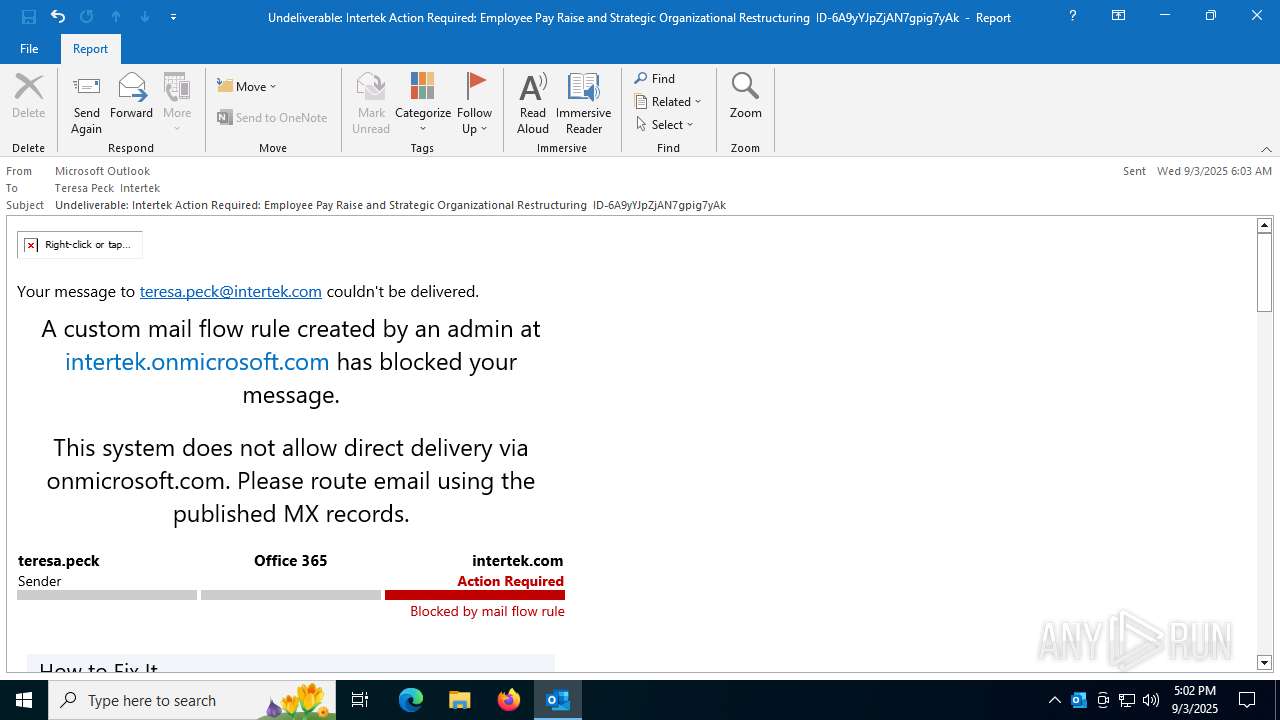Image resolution: width=1280 pixels, height=720 pixels.
Task: Expand the Related dropdown
Action: coord(668,101)
